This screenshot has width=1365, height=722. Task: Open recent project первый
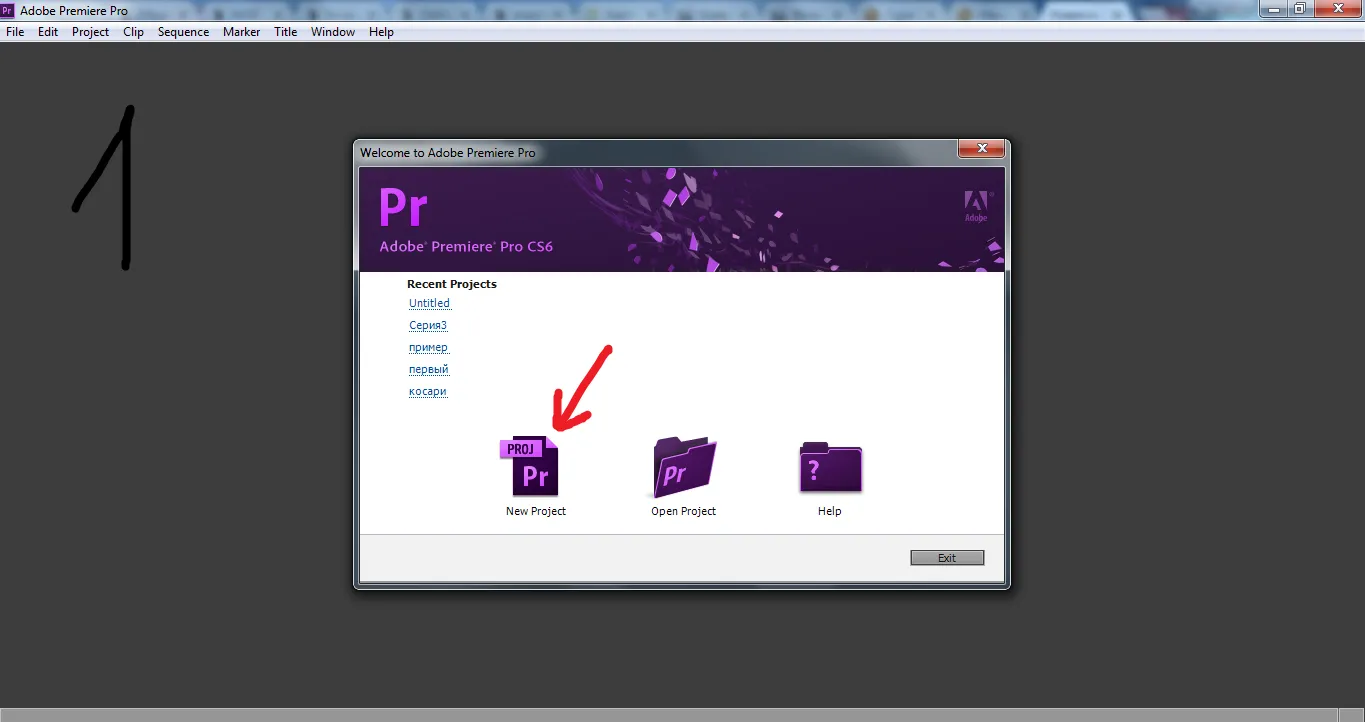pyautogui.click(x=429, y=369)
